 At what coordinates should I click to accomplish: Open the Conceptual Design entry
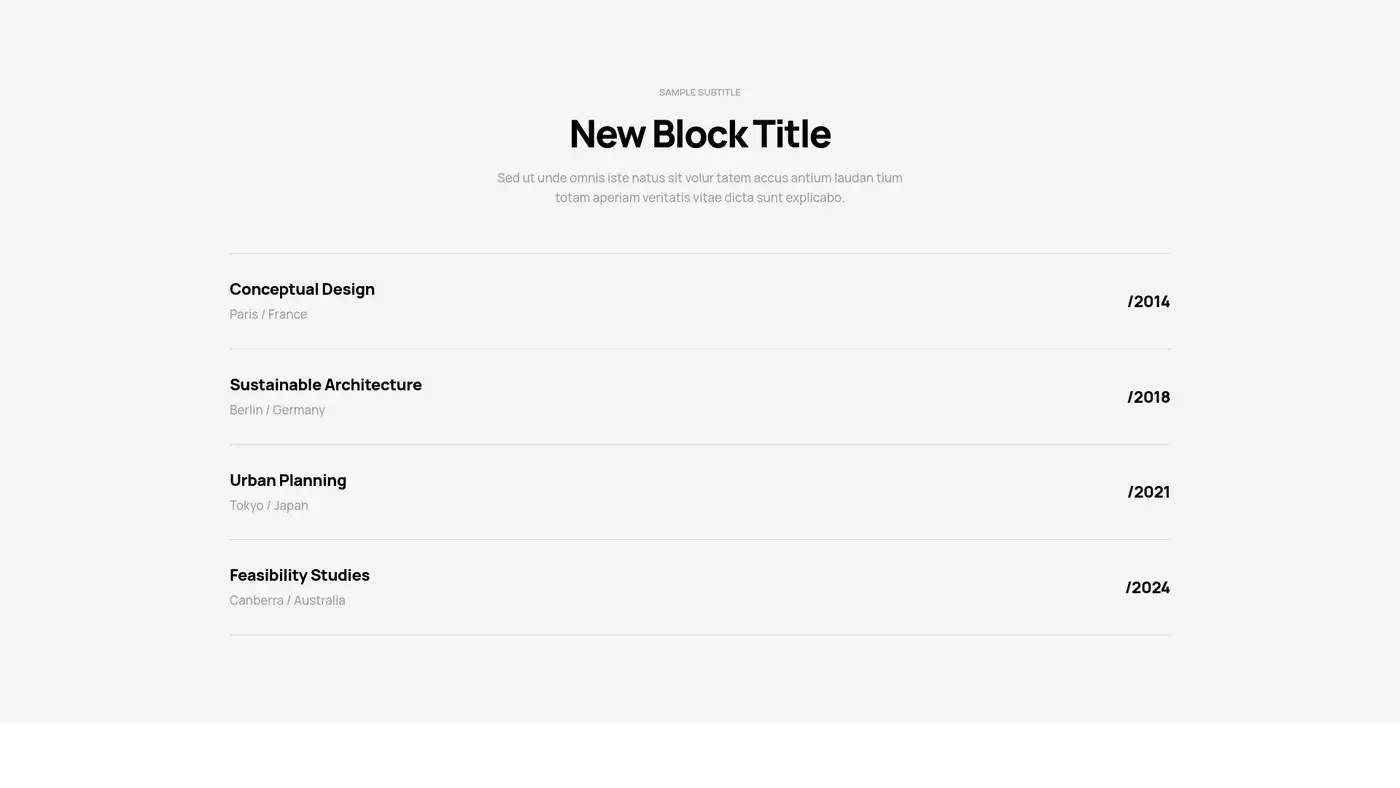click(302, 289)
